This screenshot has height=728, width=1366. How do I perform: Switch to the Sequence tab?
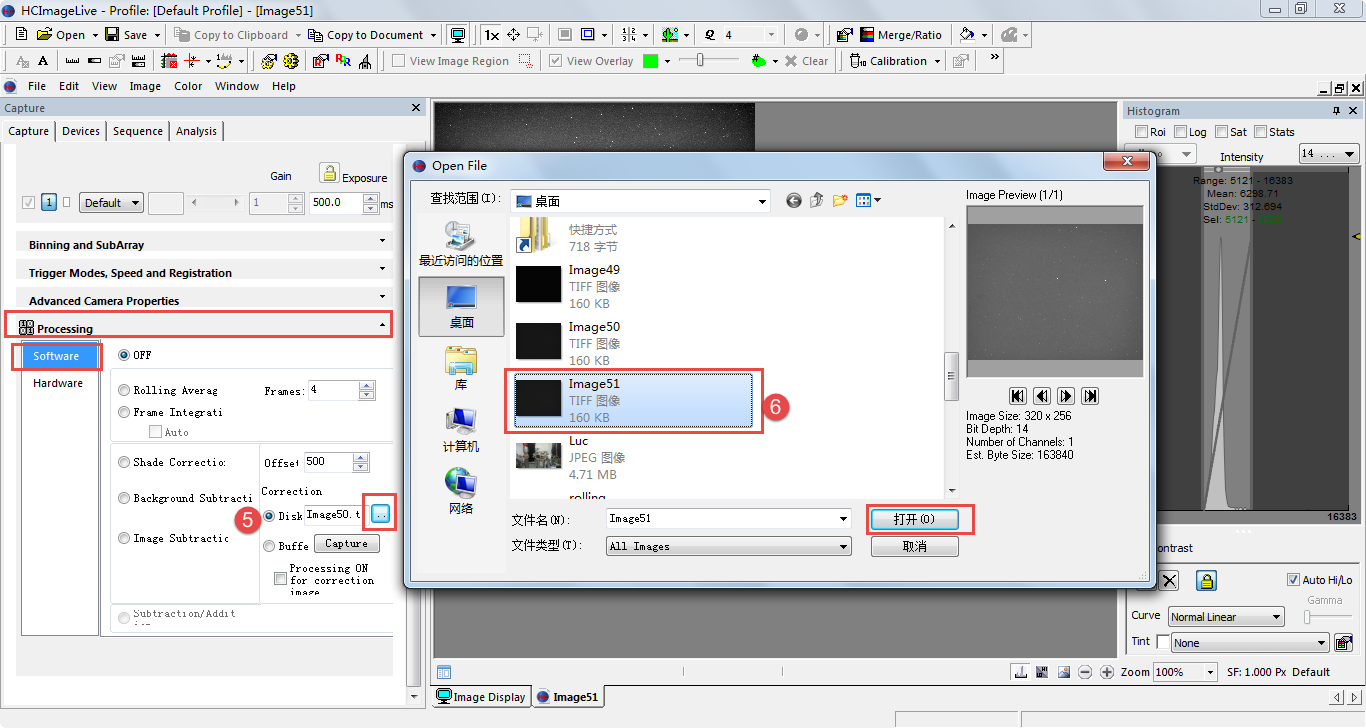coord(137,131)
